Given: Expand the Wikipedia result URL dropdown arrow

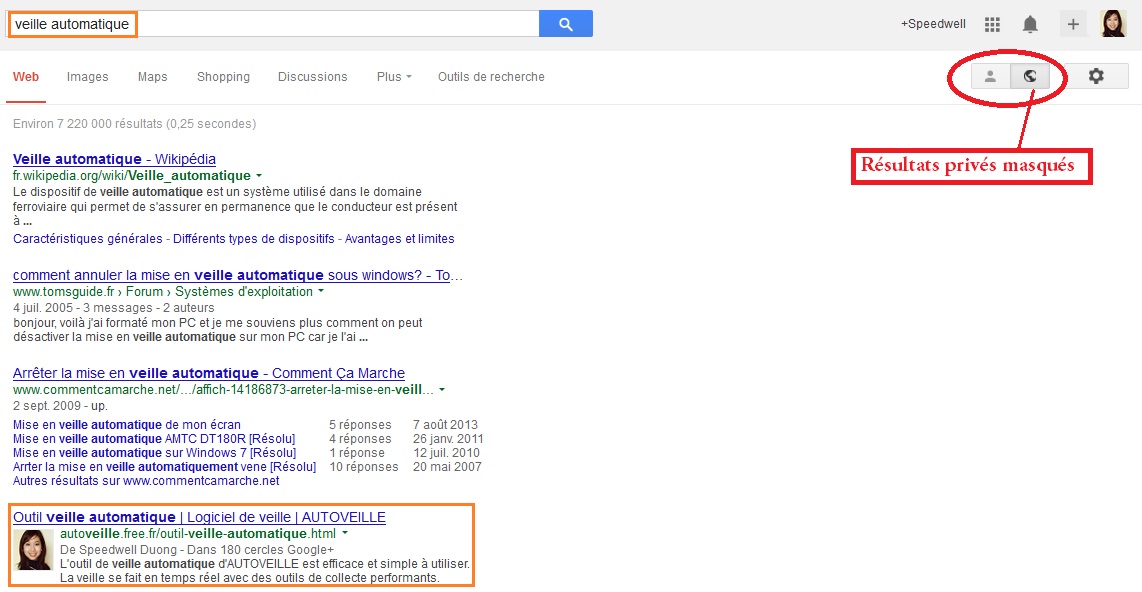Looking at the screenshot, I should [x=259, y=176].
